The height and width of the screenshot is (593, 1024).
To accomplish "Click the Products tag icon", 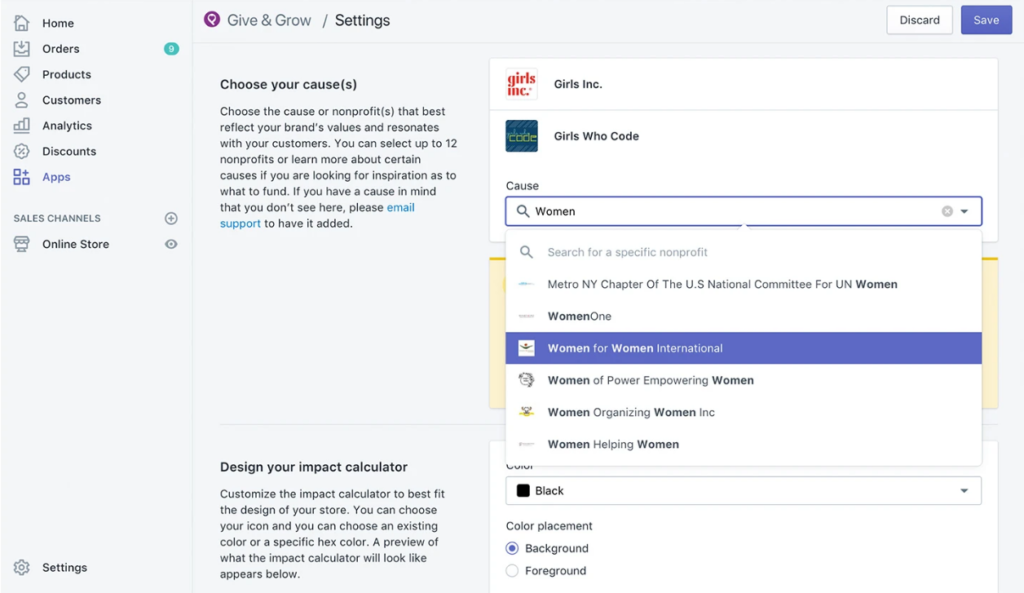I will tap(22, 74).
